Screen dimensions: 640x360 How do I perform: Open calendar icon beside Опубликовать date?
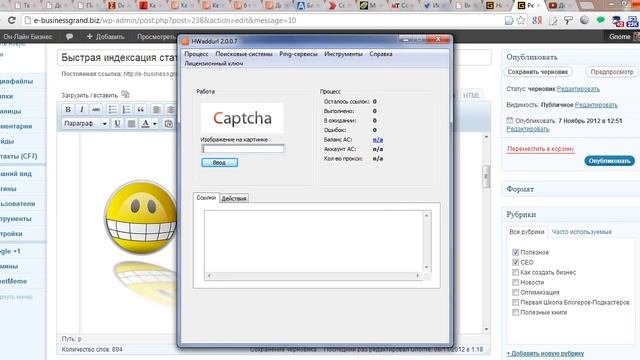[509, 120]
